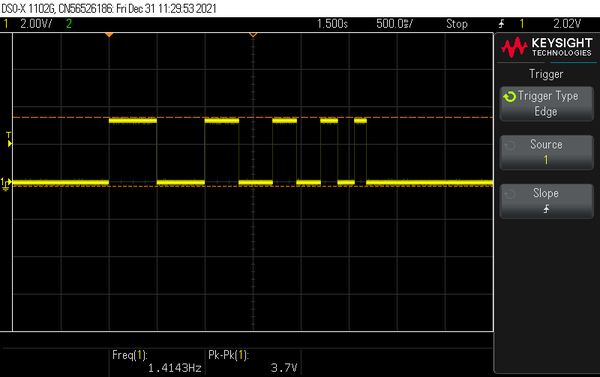Select the Trigger menu title
This screenshot has width=600, height=377.
tap(546, 74)
